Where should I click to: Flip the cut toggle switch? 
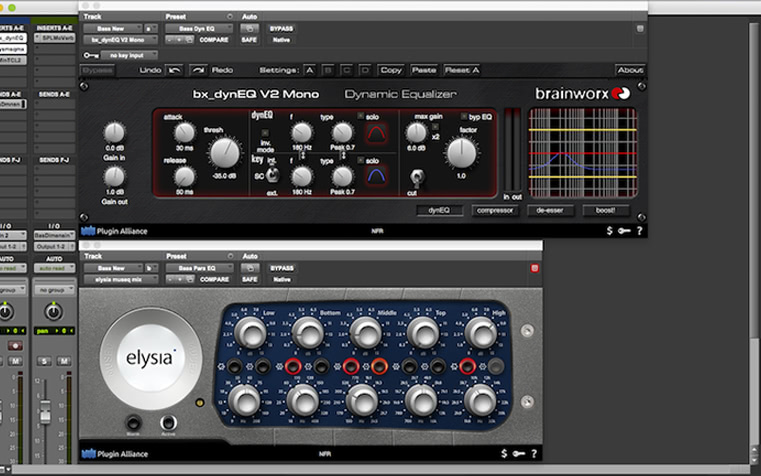click(416, 178)
